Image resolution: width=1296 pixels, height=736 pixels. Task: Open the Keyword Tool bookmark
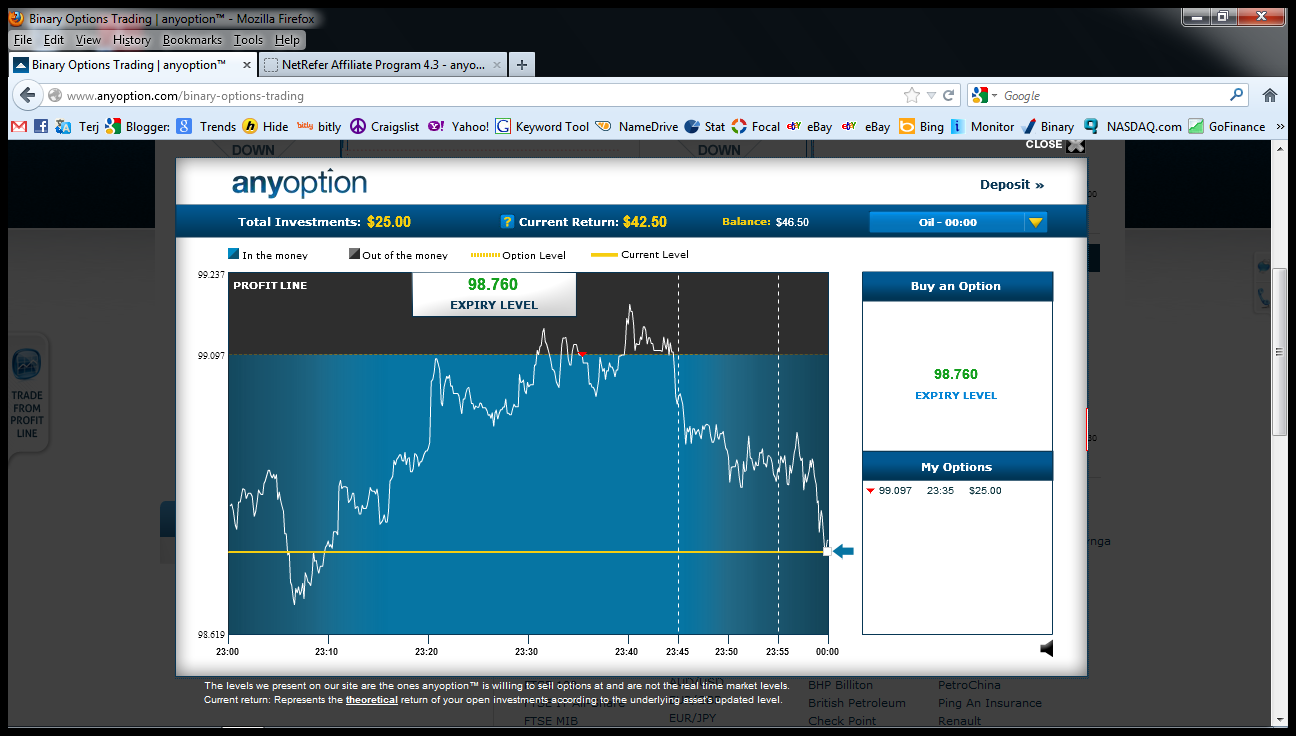542,127
